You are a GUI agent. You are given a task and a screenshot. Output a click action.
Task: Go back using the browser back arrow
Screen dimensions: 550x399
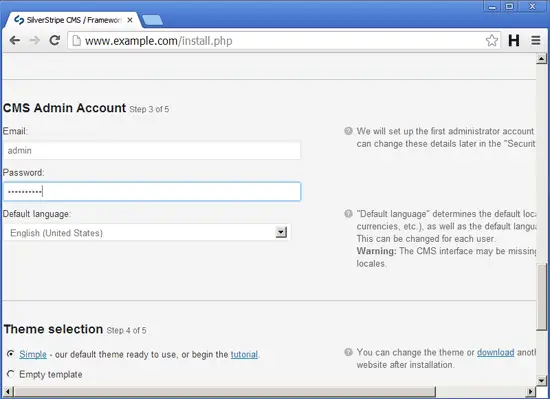click(14, 41)
